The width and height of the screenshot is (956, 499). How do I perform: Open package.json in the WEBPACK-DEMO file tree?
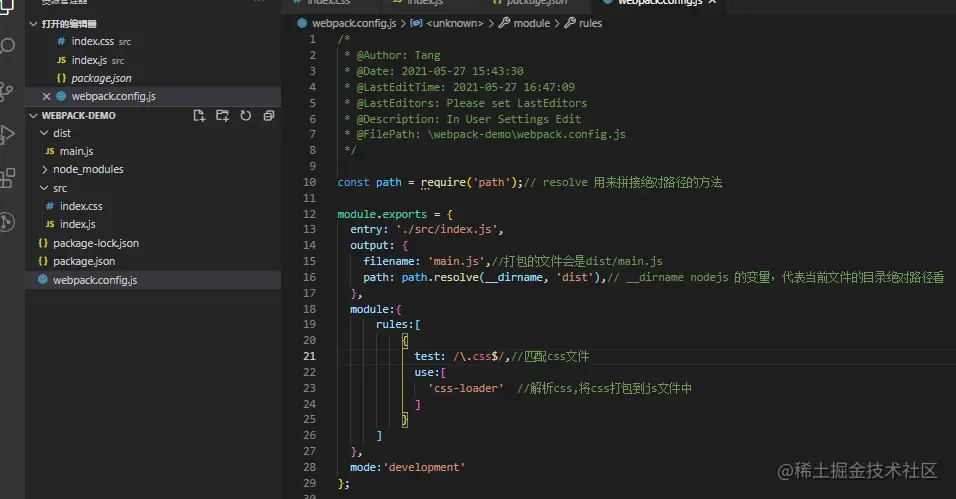coord(153,261)
